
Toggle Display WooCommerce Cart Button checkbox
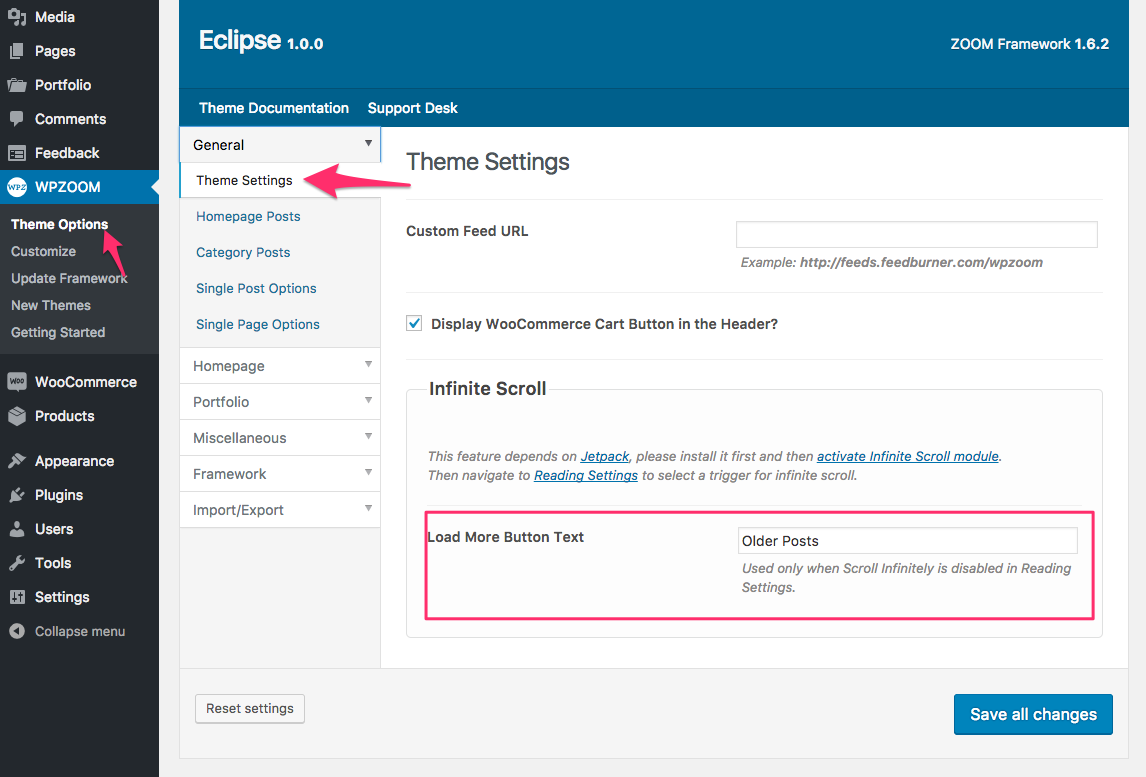414,323
